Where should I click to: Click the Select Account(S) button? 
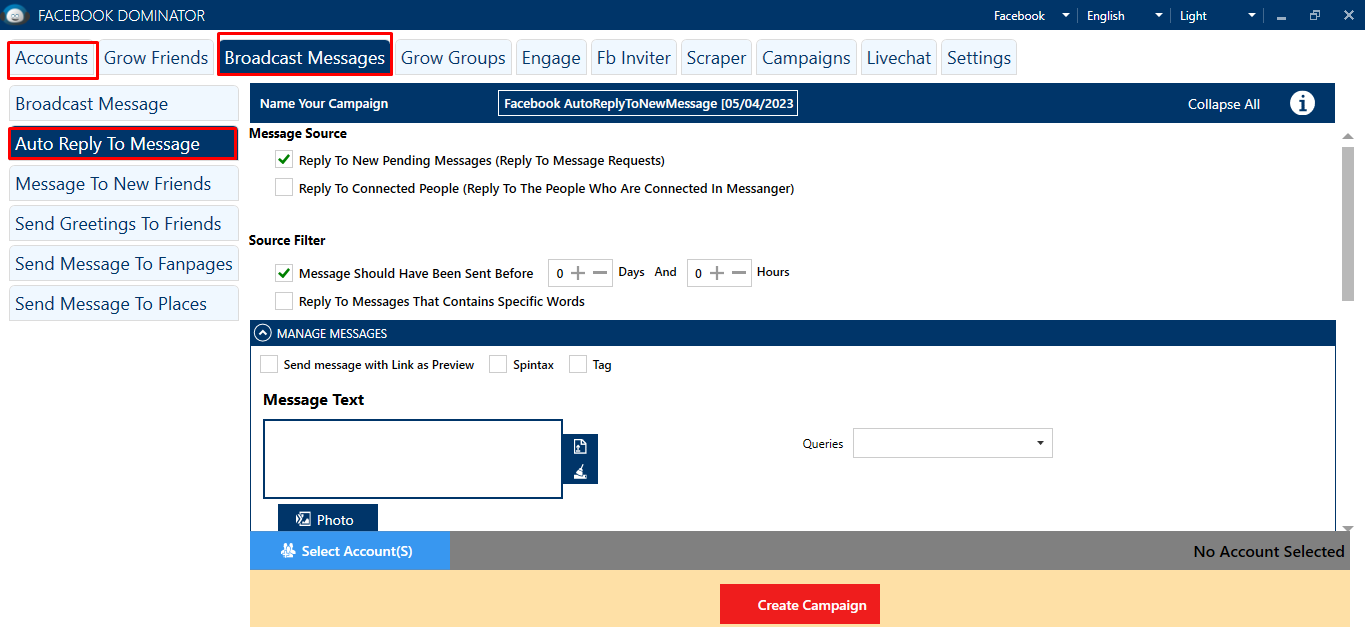[350, 551]
